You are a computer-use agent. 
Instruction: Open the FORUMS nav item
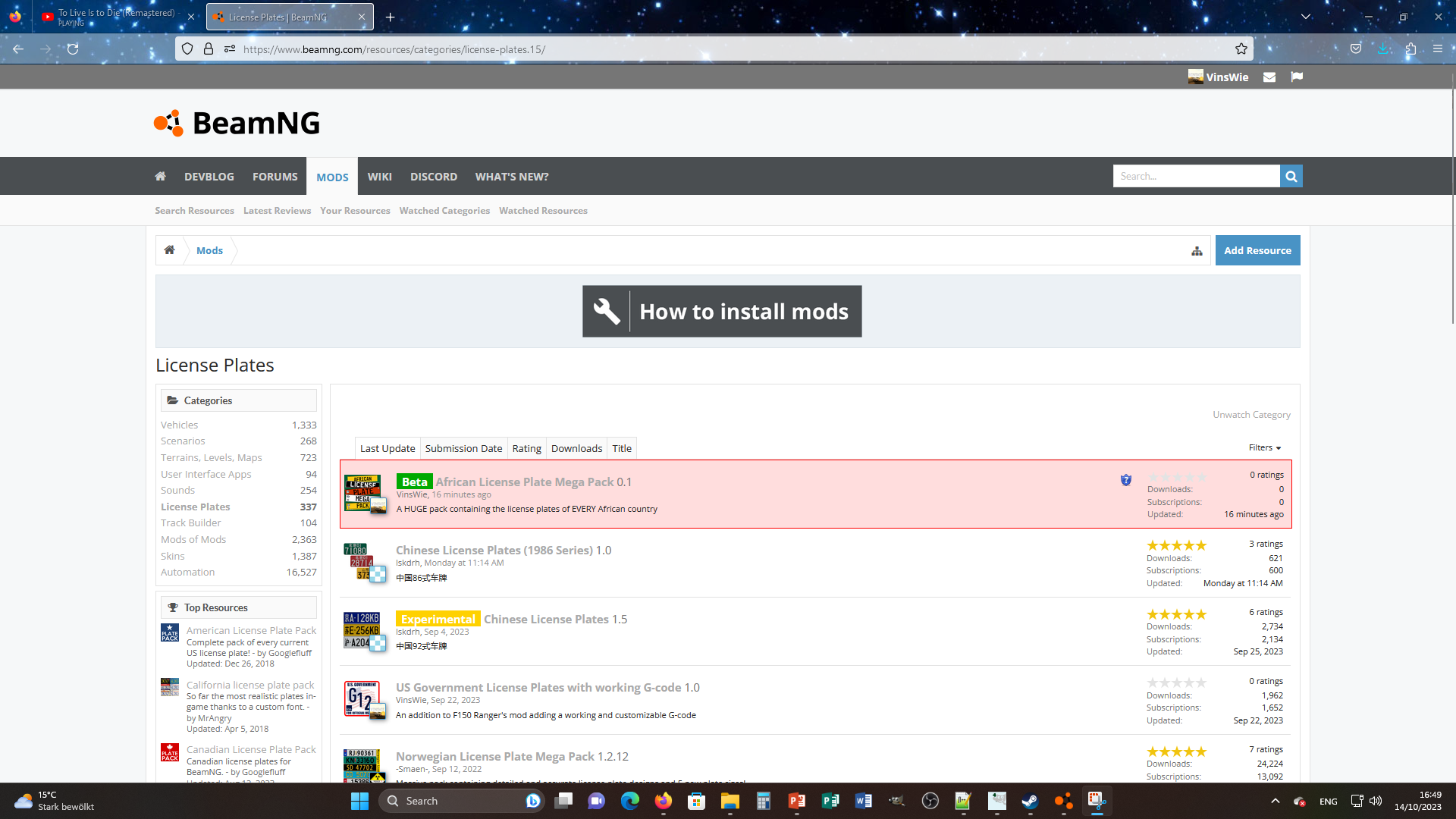coord(275,176)
